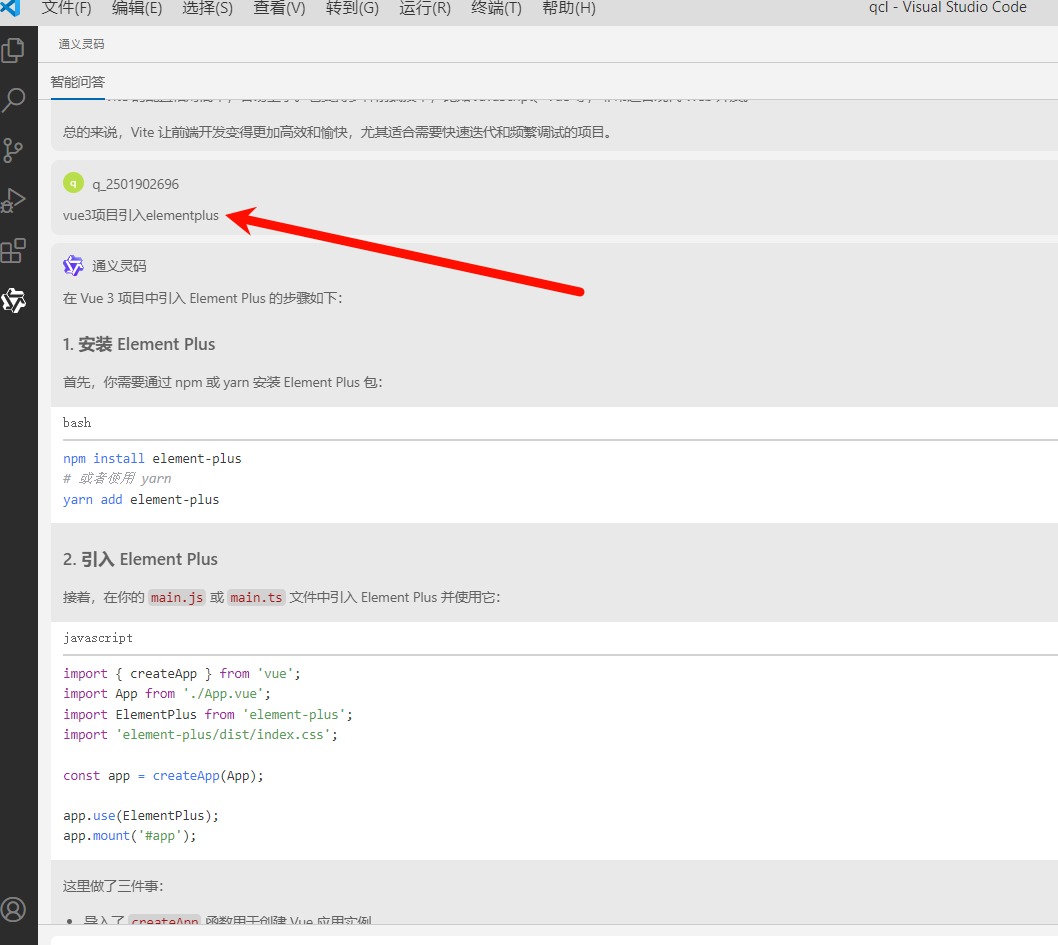
Task: Click the intro line 在 Vue 3 项目中引入 Element Plus
Action: (202, 298)
